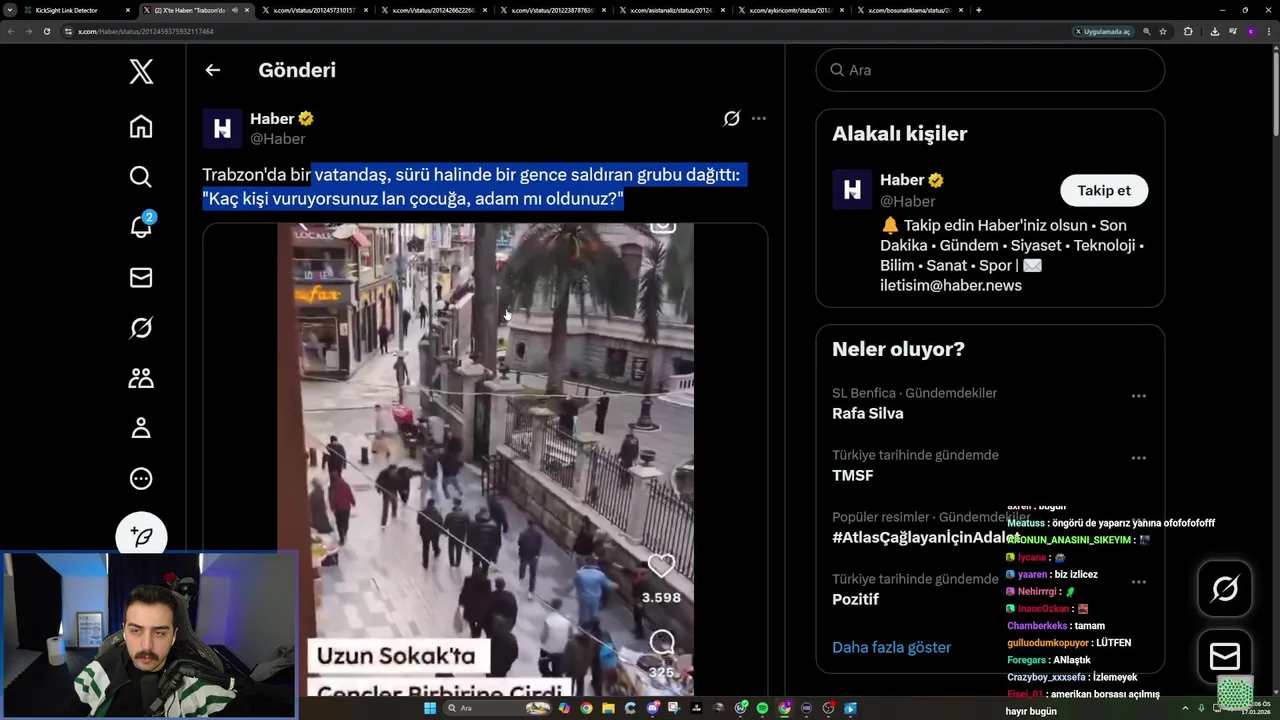Click the taskbar Ara search box
The width and height of the screenshot is (1280, 720).
click(x=497, y=708)
